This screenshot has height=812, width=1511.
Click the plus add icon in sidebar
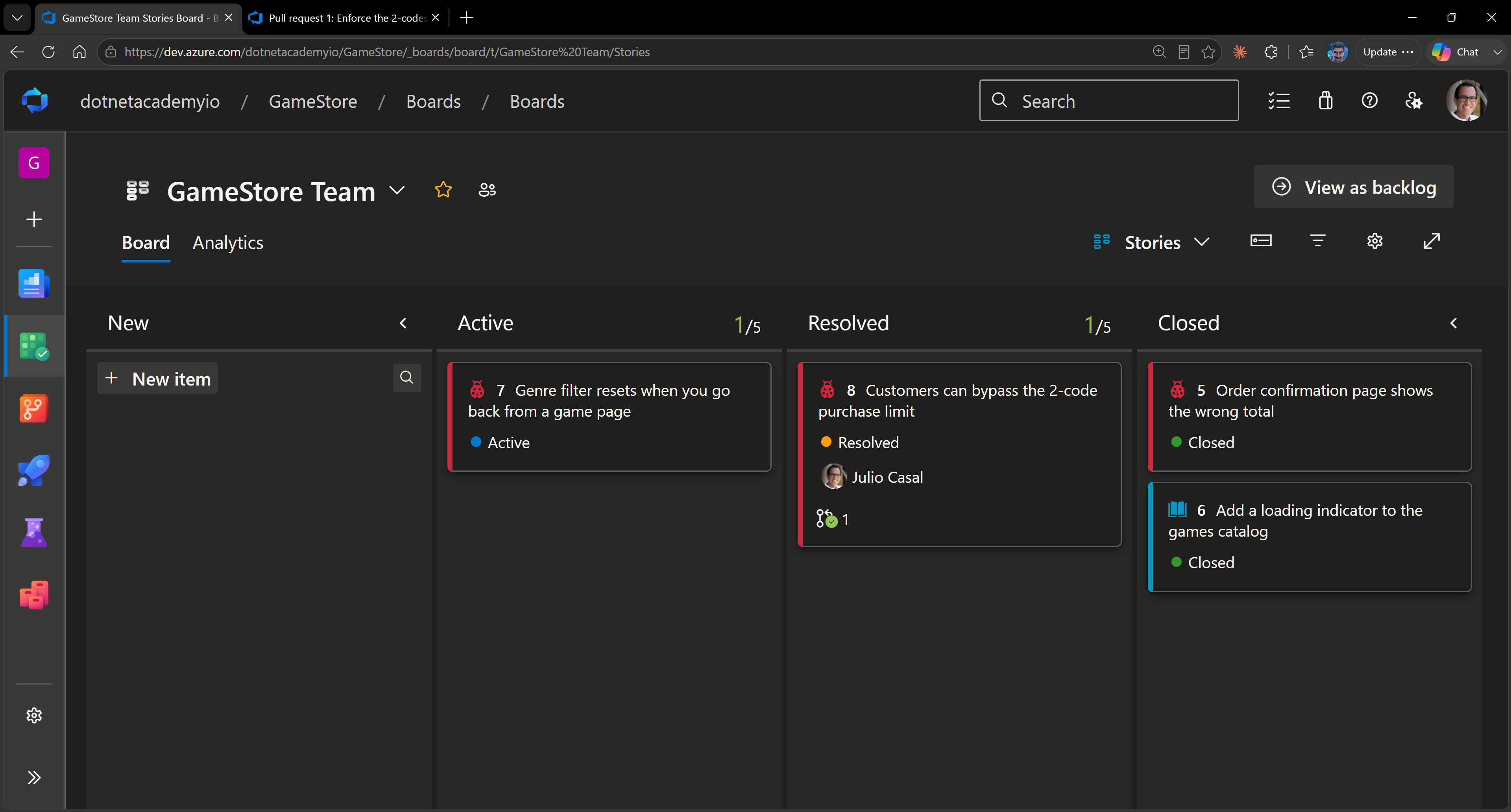pos(34,219)
